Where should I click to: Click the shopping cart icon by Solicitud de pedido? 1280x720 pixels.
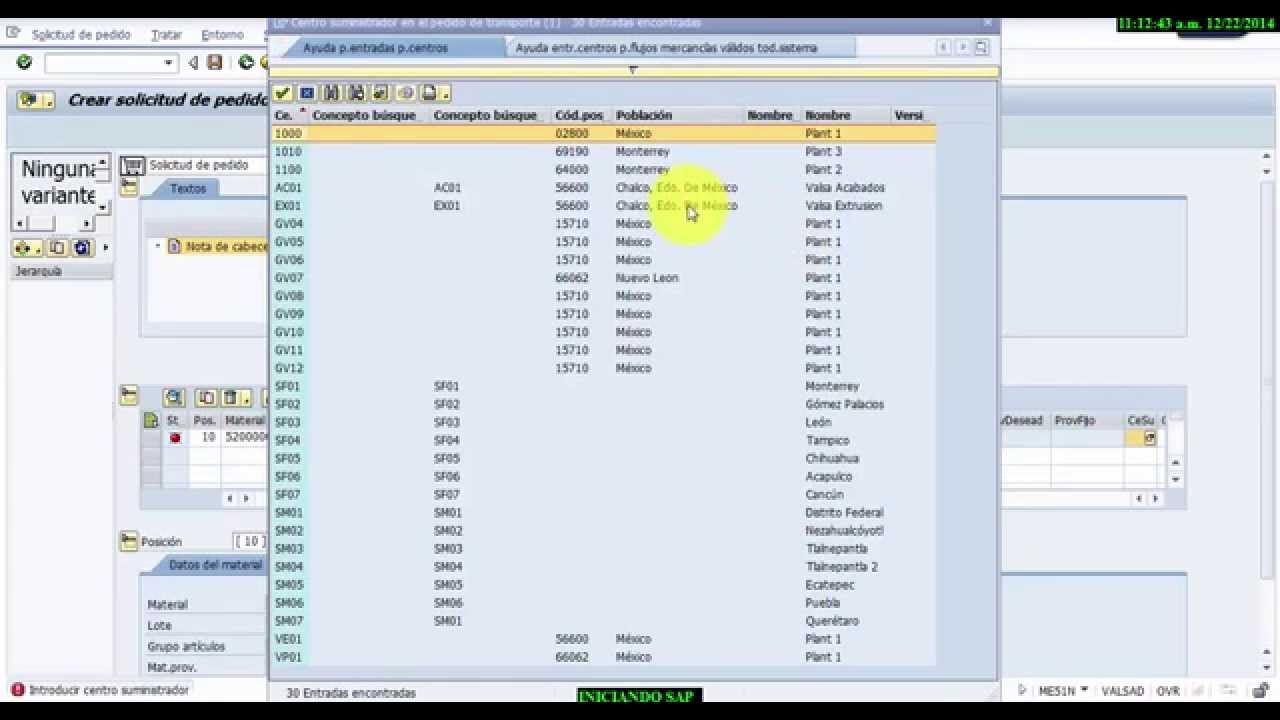[x=134, y=165]
